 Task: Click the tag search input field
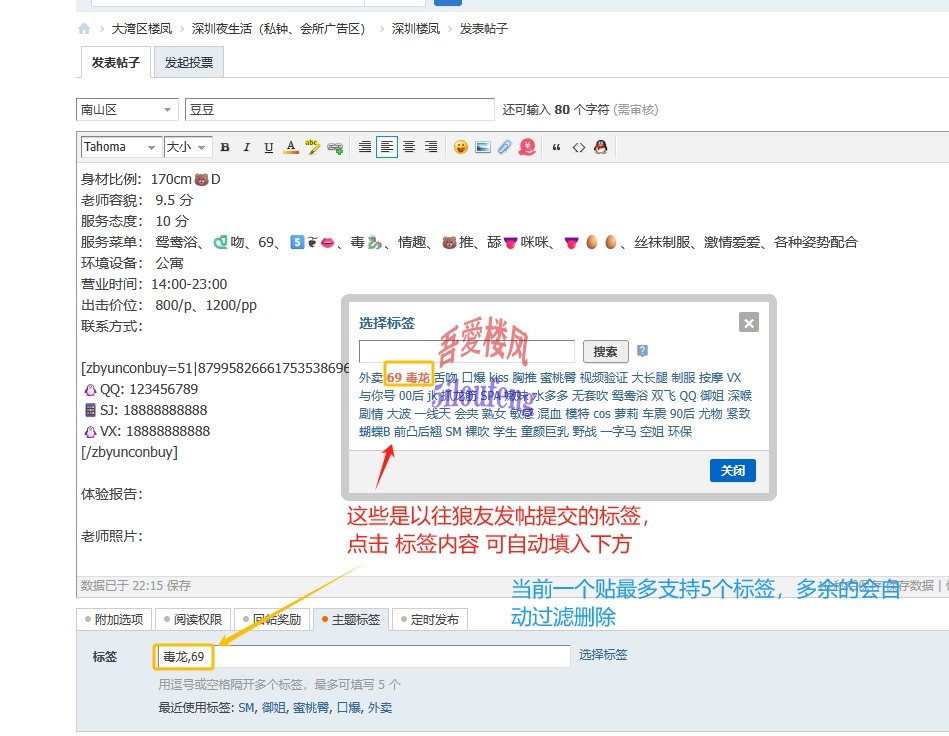[467, 351]
